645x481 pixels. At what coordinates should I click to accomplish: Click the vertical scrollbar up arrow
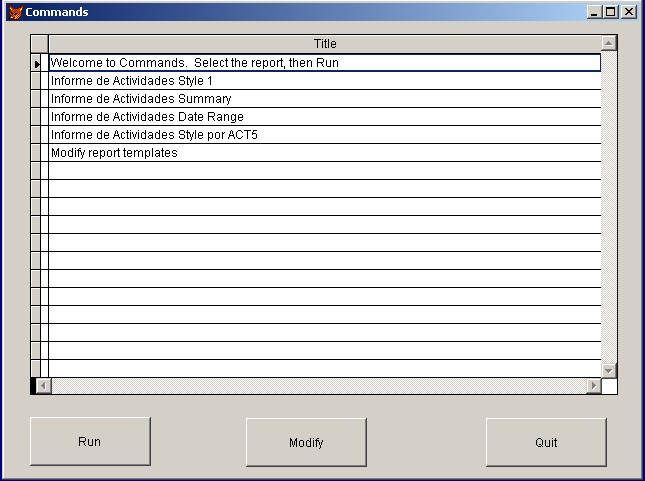tap(609, 44)
